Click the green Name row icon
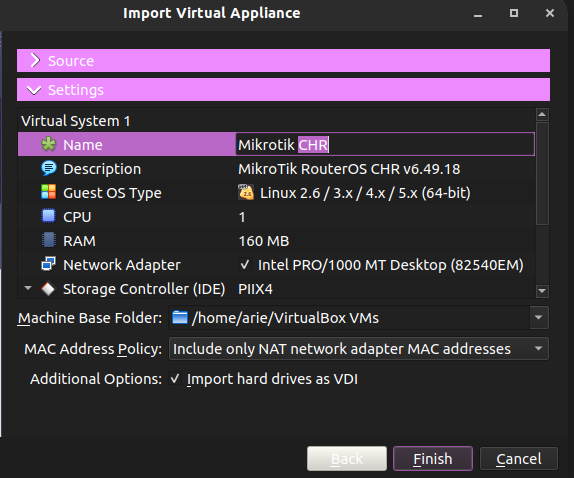Viewport: 574px width, 478px height. pos(49,144)
